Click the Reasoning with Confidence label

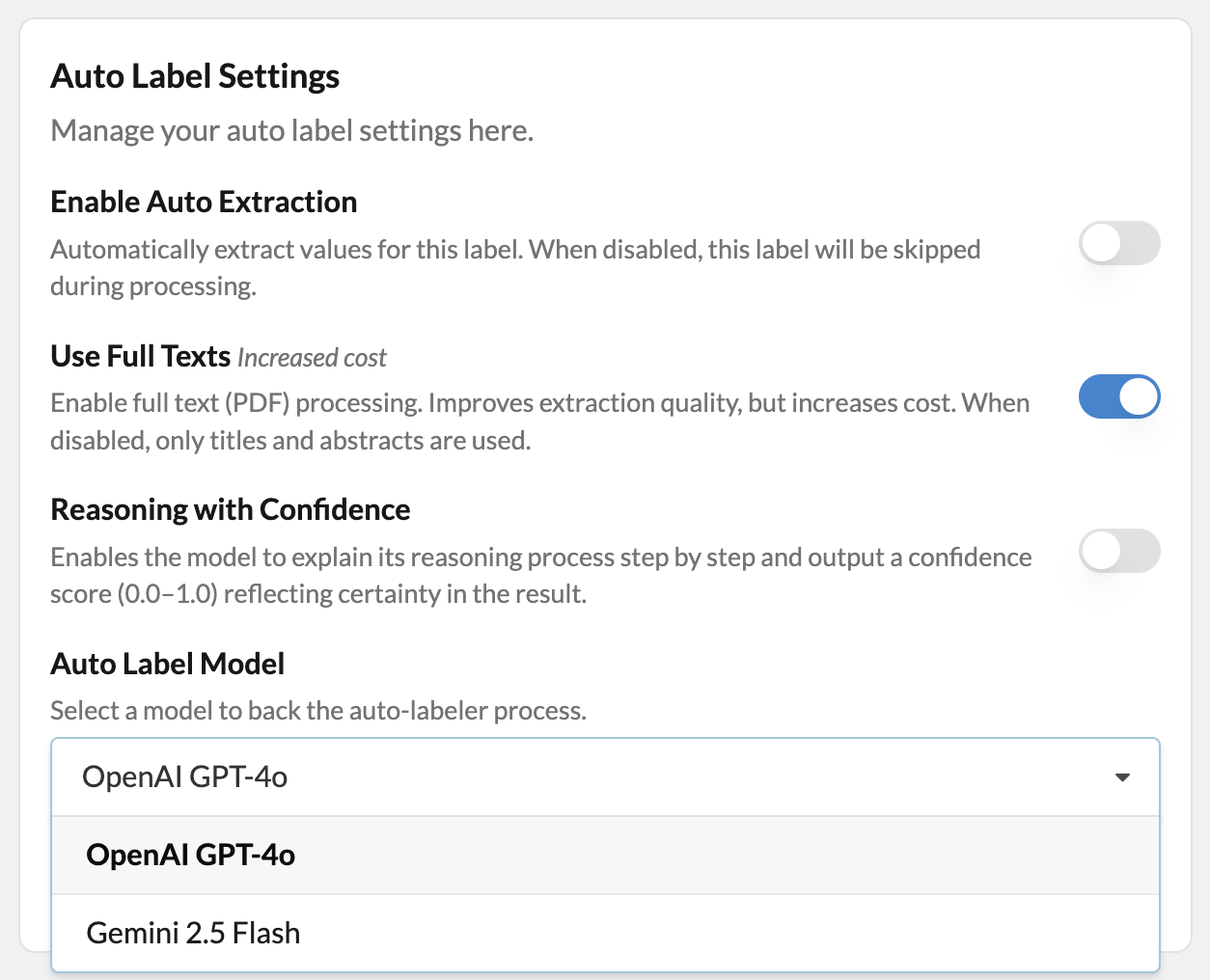click(x=231, y=509)
